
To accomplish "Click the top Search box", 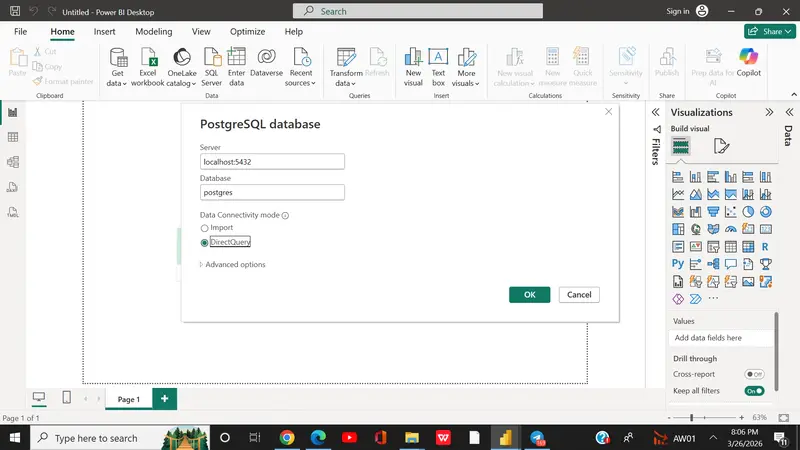I will pos(417,11).
